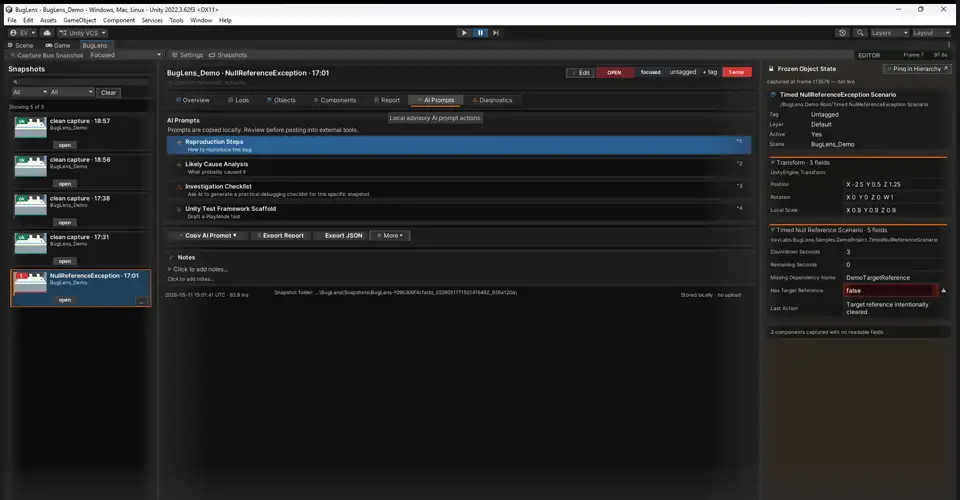Open the Copy AI Prompt dropdown
This screenshot has height=500, width=960.
(x=208, y=236)
